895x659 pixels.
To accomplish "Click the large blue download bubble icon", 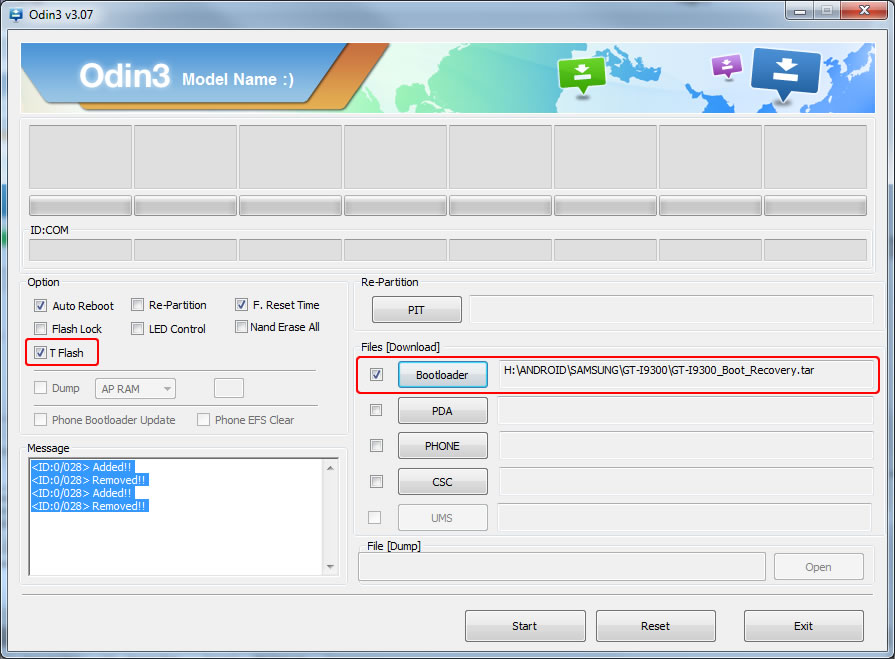I will click(x=786, y=73).
